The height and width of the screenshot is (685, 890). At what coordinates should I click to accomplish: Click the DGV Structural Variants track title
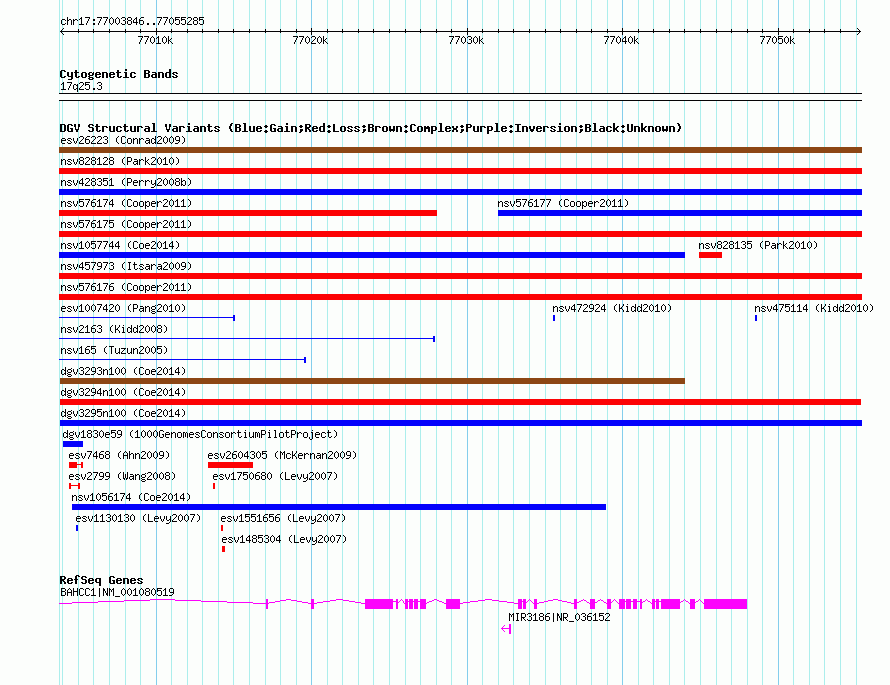(x=370, y=128)
